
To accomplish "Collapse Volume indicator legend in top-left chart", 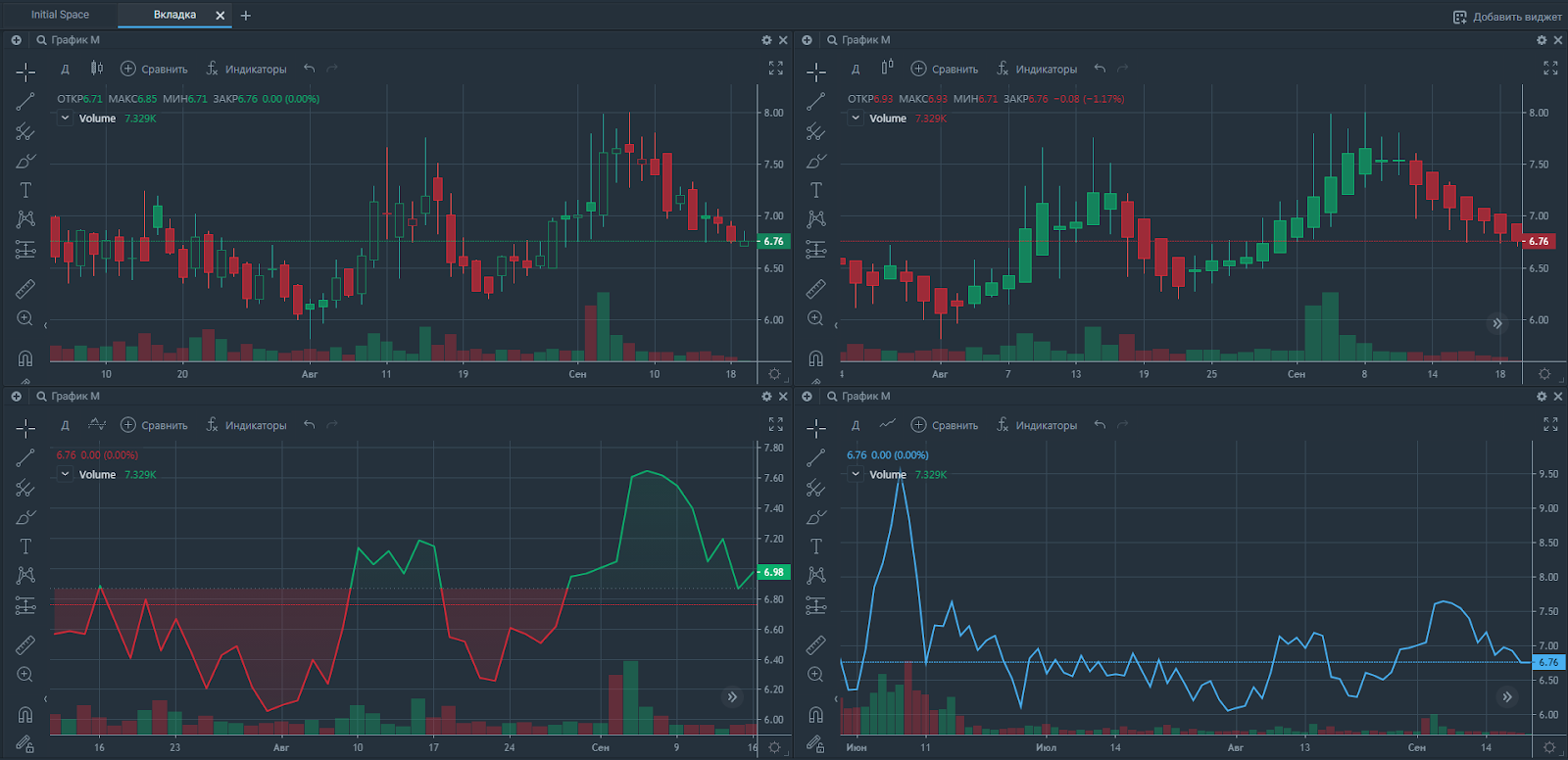I will [x=66, y=119].
